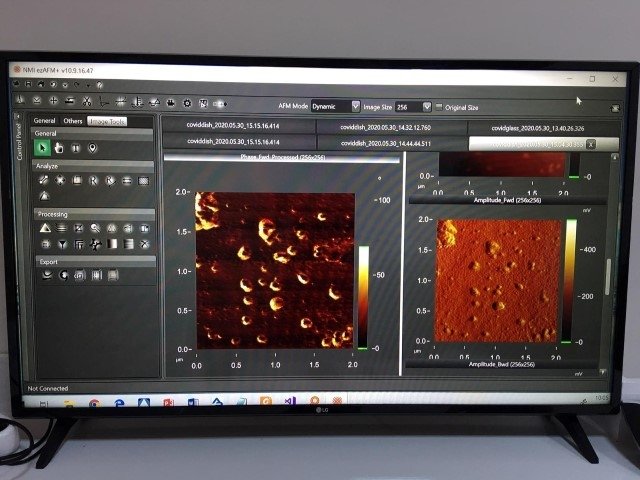Select the arrow pointer tool
This screenshot has width=640, height=480.
pos(43,148)
